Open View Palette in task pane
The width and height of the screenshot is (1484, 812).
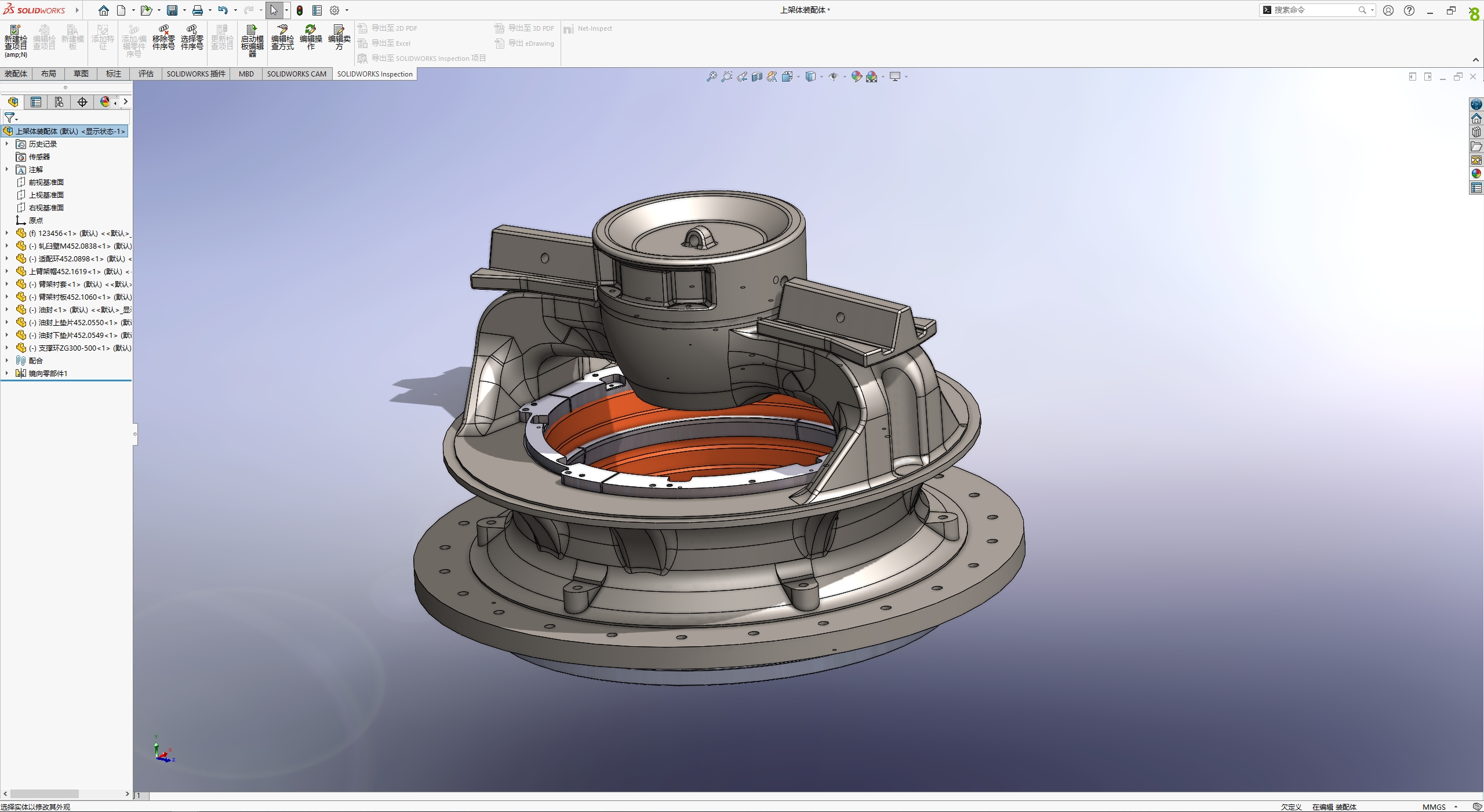point(1476,160)
